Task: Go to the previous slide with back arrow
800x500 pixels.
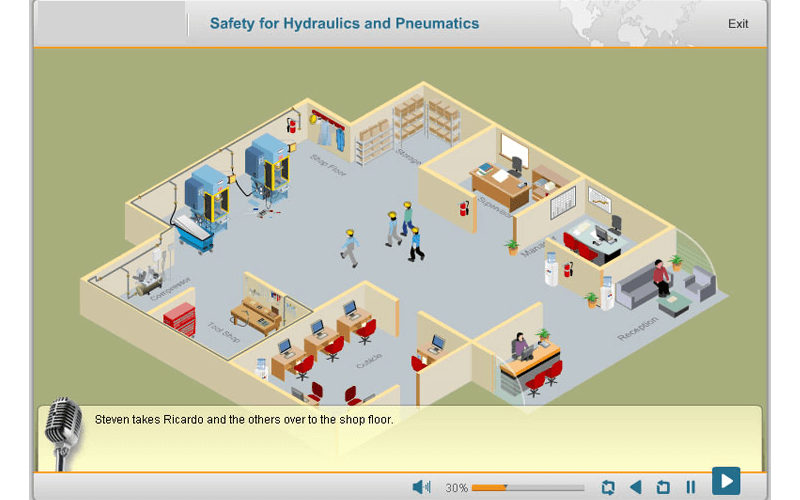Action: [635, 488]
